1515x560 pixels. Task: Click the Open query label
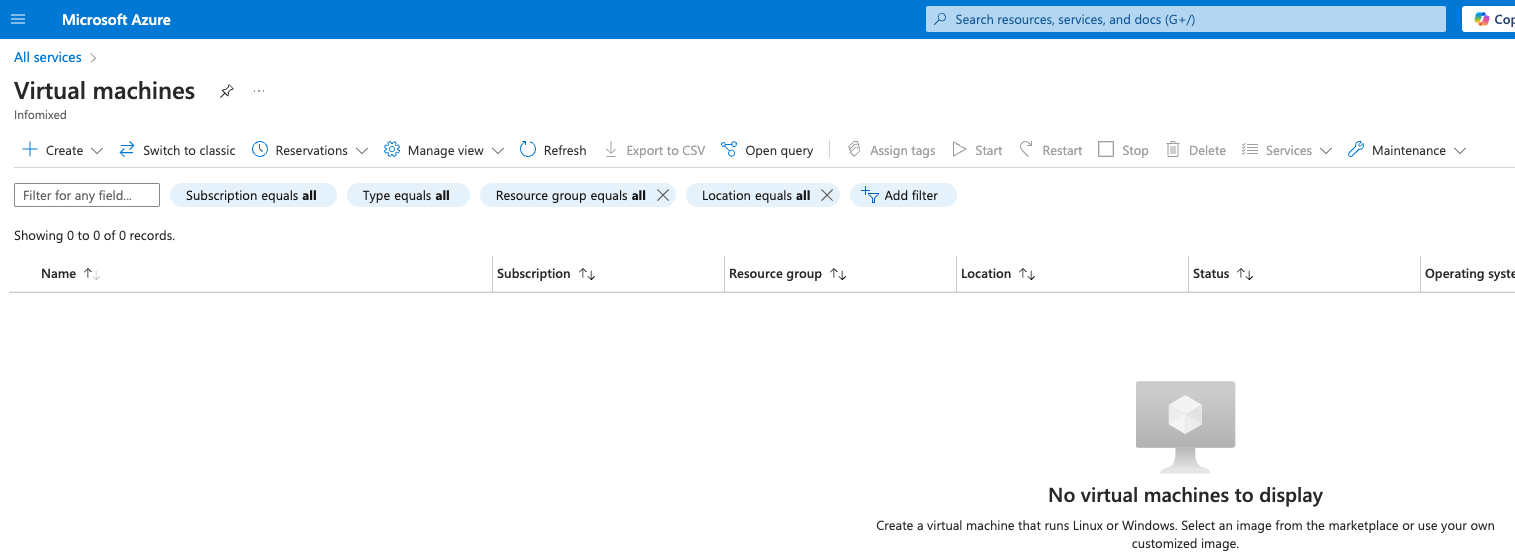779,150
